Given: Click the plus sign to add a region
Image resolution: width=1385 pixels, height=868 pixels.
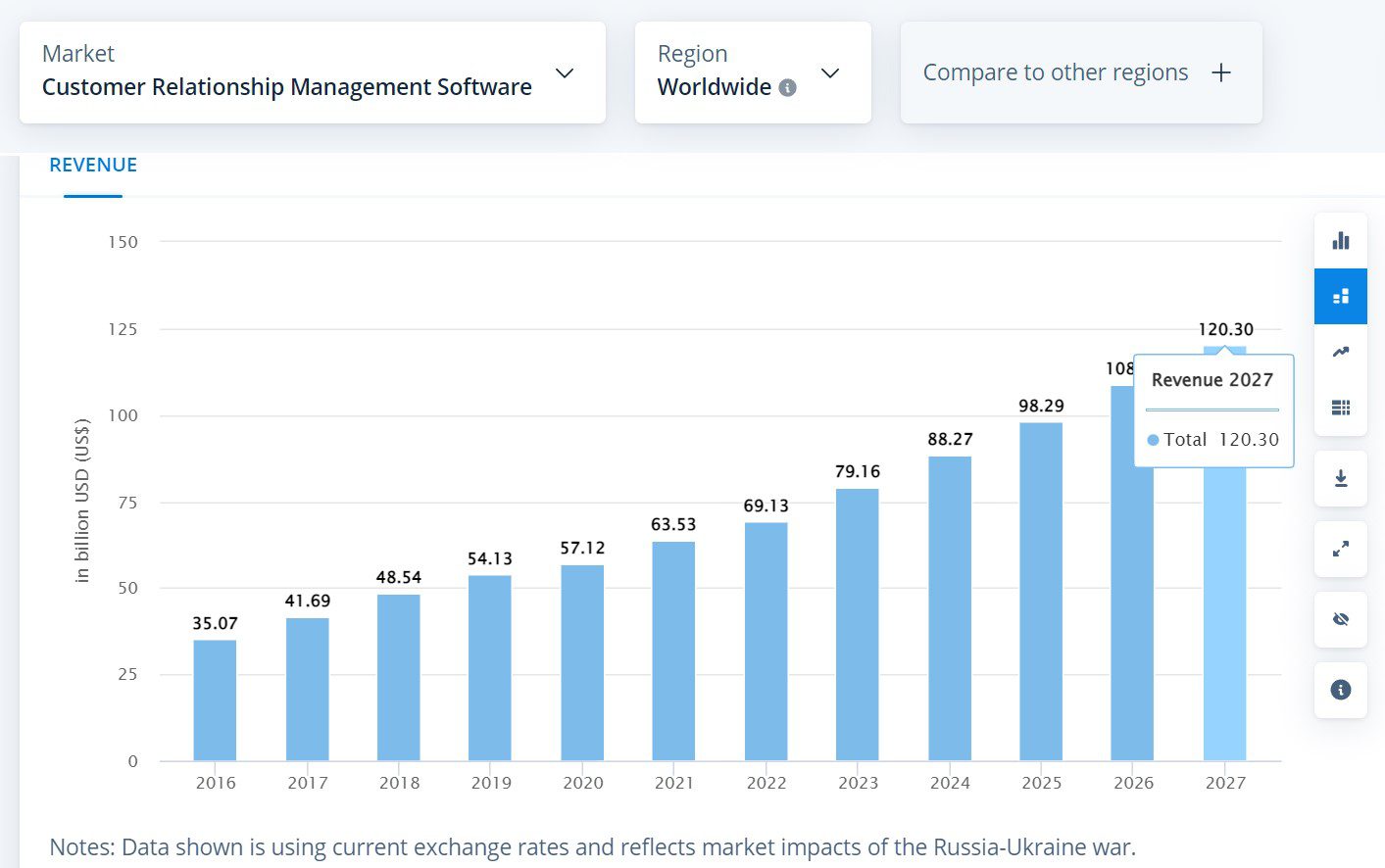Looking at the screenshot, I should (1221, 72).
